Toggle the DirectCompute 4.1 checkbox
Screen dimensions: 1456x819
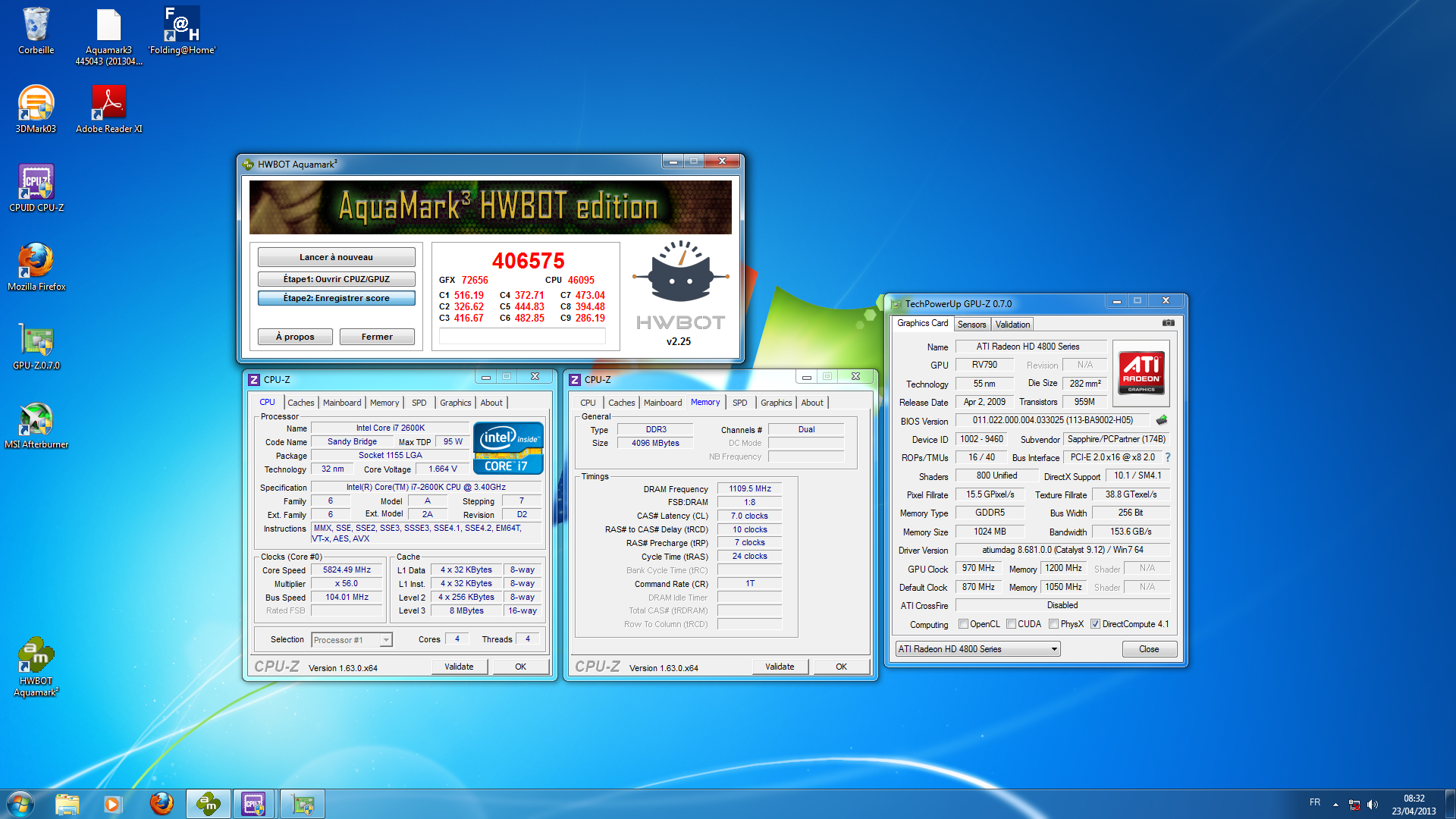pyautogui.click(x=1095, y=624)
